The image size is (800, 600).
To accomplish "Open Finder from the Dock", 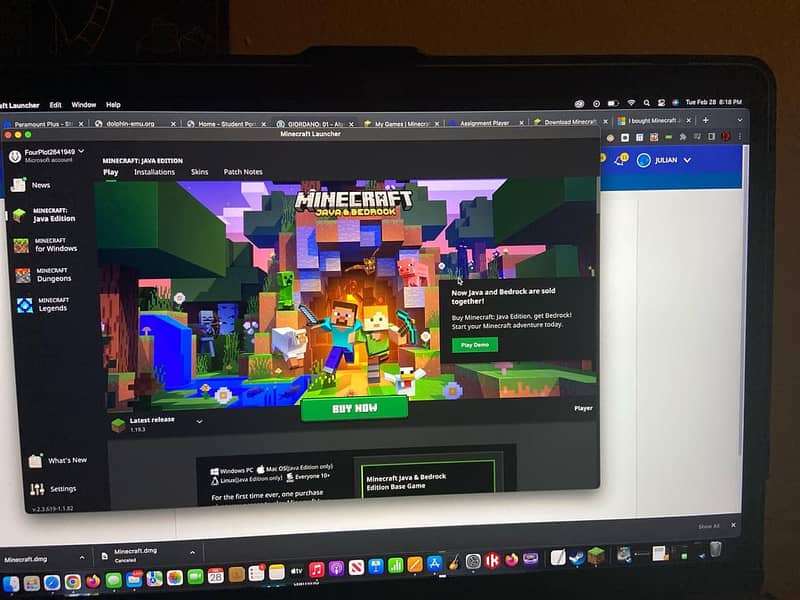I will tap(11, 583).
